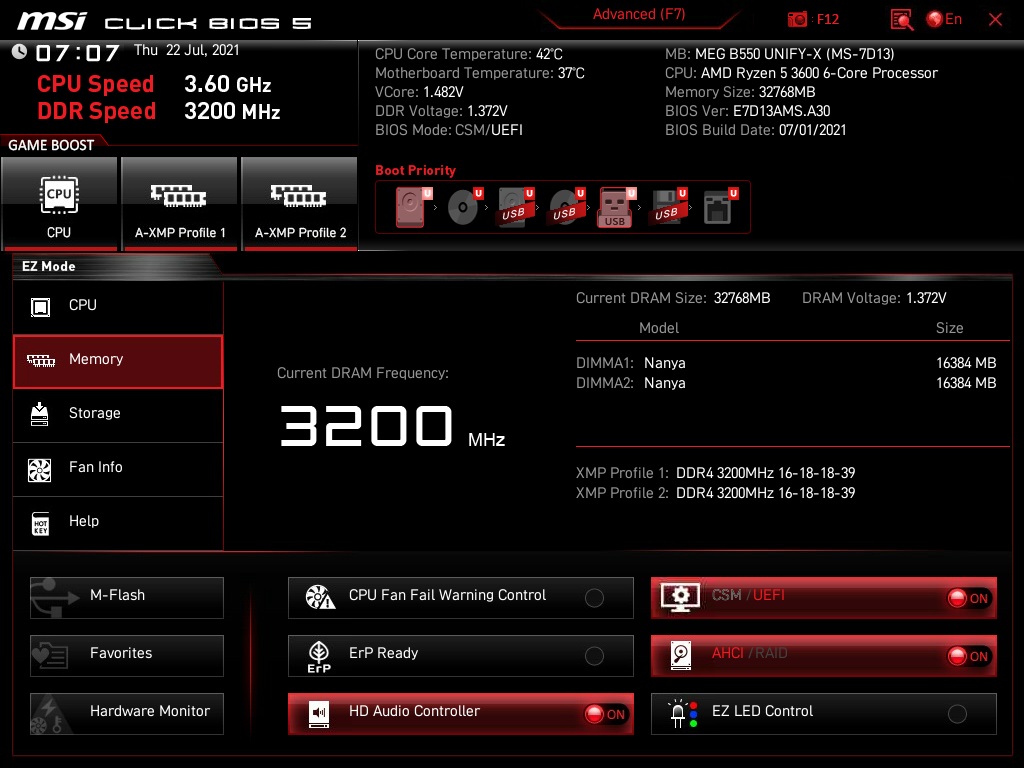The width and height of the screenshot is (1024, 768).
Task: Click the Storage drive icon in sidebar
Action: click(40, 414)
